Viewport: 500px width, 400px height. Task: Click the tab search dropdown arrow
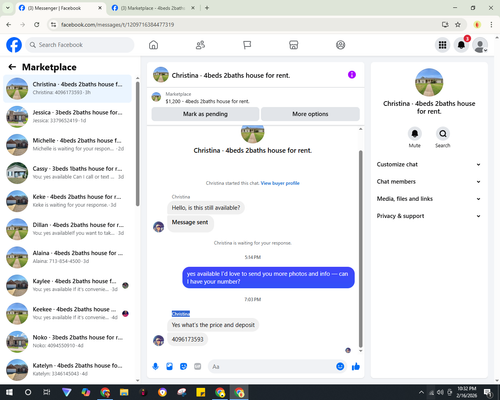click(8, 8)
